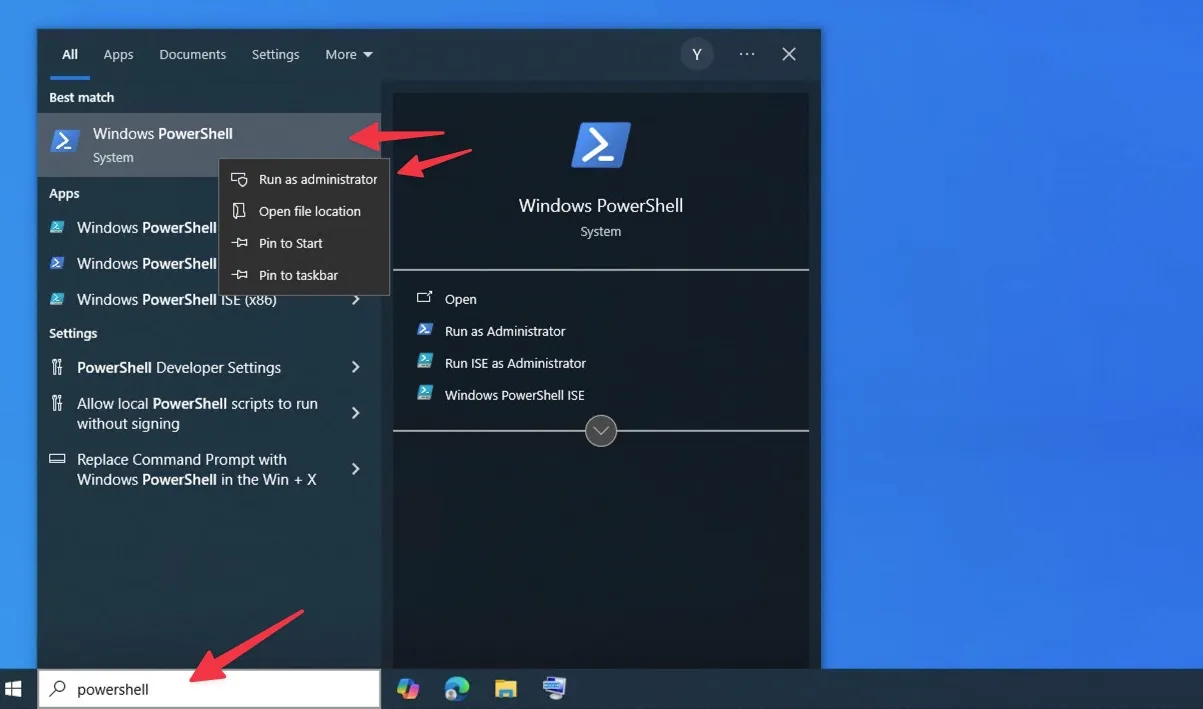Open Microsoft Edge from the taskbar

coord(457,689)
